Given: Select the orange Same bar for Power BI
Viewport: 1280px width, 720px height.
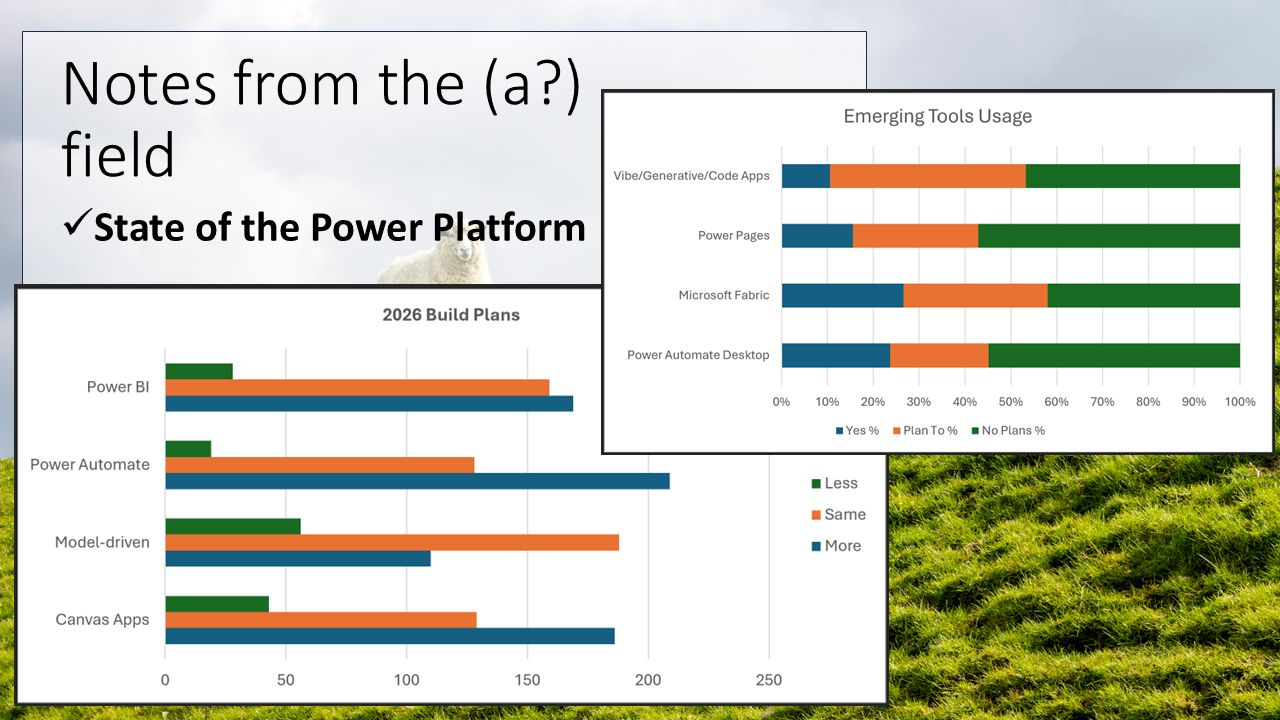Looking at the screenshot, I should 357,387.
